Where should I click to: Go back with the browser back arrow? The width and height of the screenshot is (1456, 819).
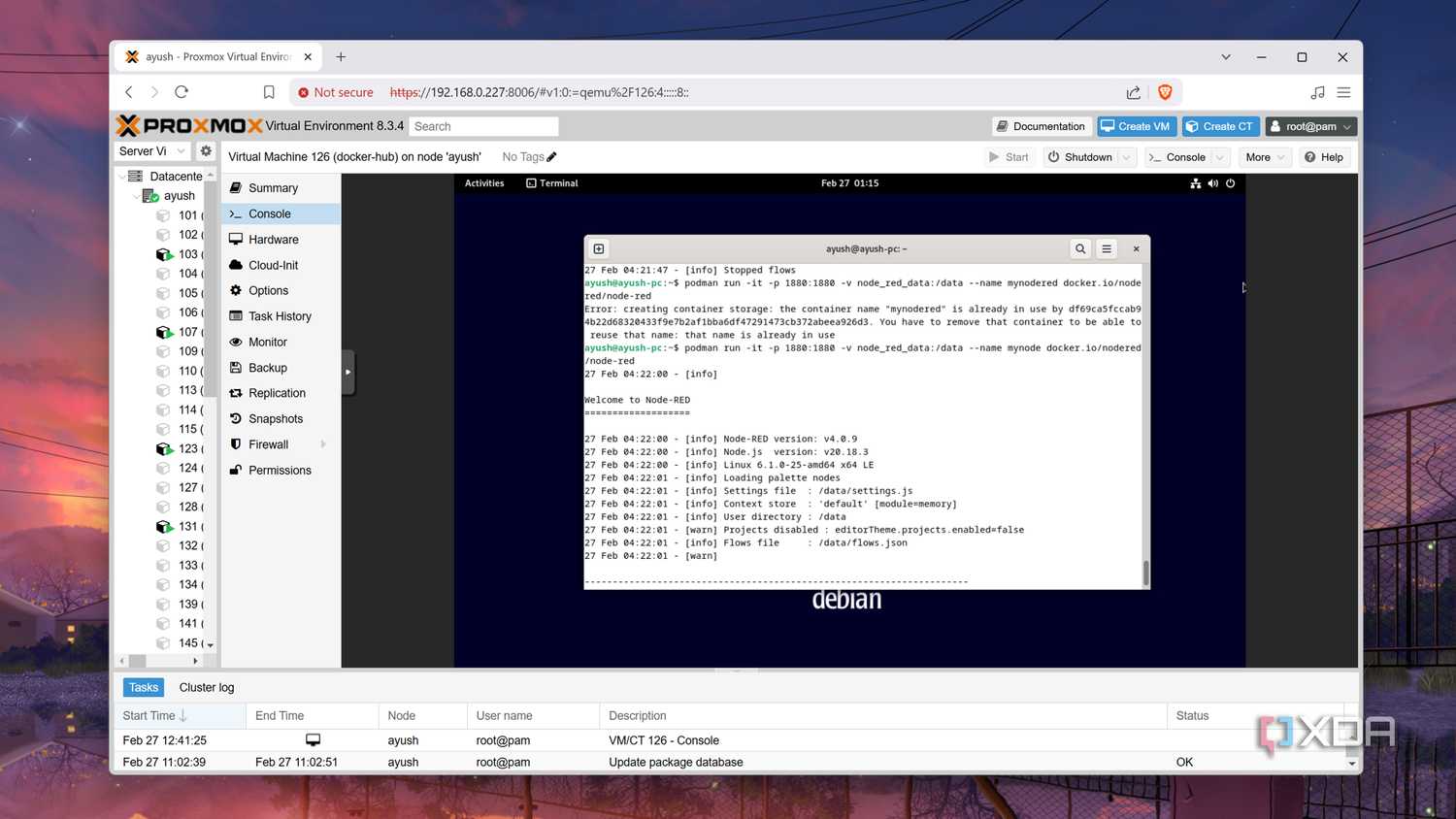coord(129,92)
